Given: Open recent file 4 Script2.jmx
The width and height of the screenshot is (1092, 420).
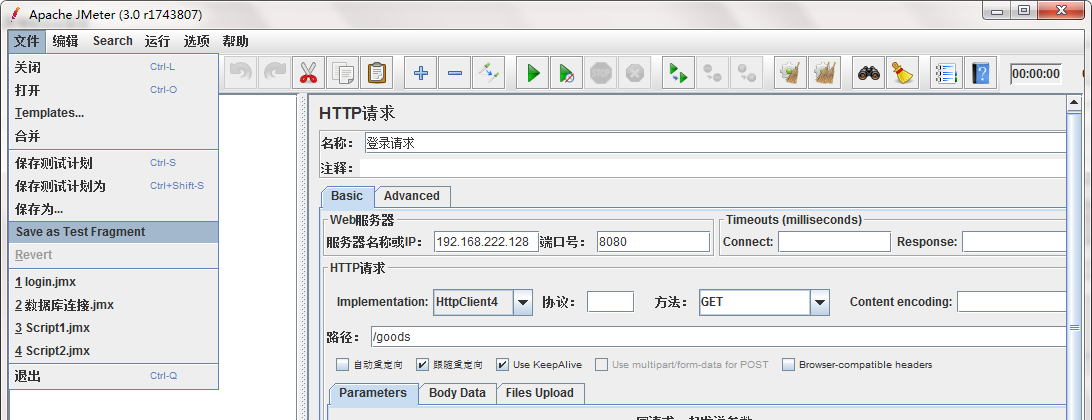Looking at the screenshot, I should pyautogui.click(x=114, y=351).
